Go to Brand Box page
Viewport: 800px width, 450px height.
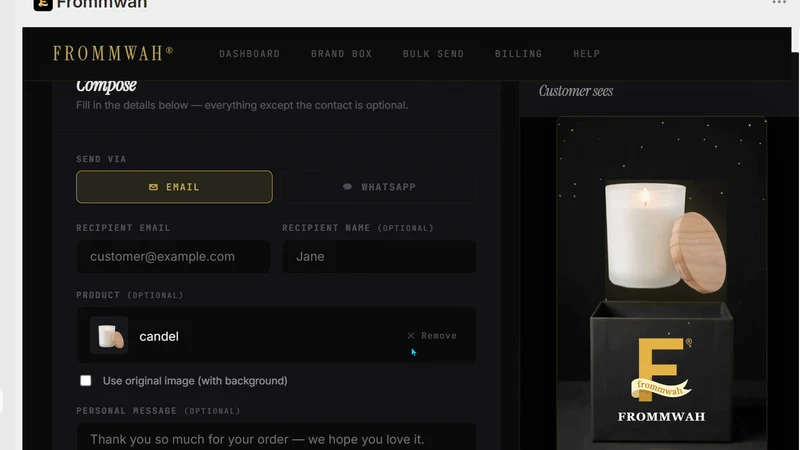(x=341, y=54)
